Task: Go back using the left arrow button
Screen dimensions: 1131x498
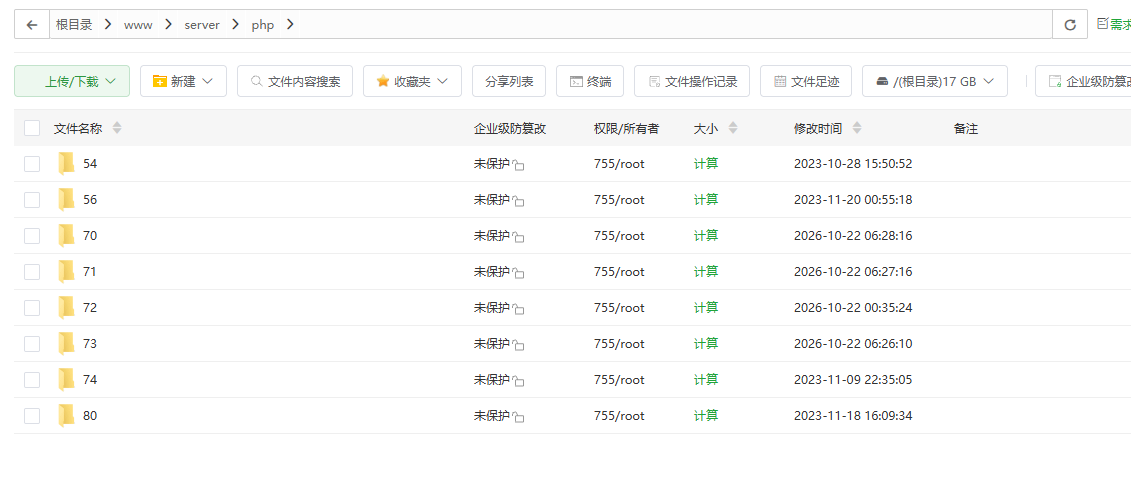Action: [x=32, y=25]
